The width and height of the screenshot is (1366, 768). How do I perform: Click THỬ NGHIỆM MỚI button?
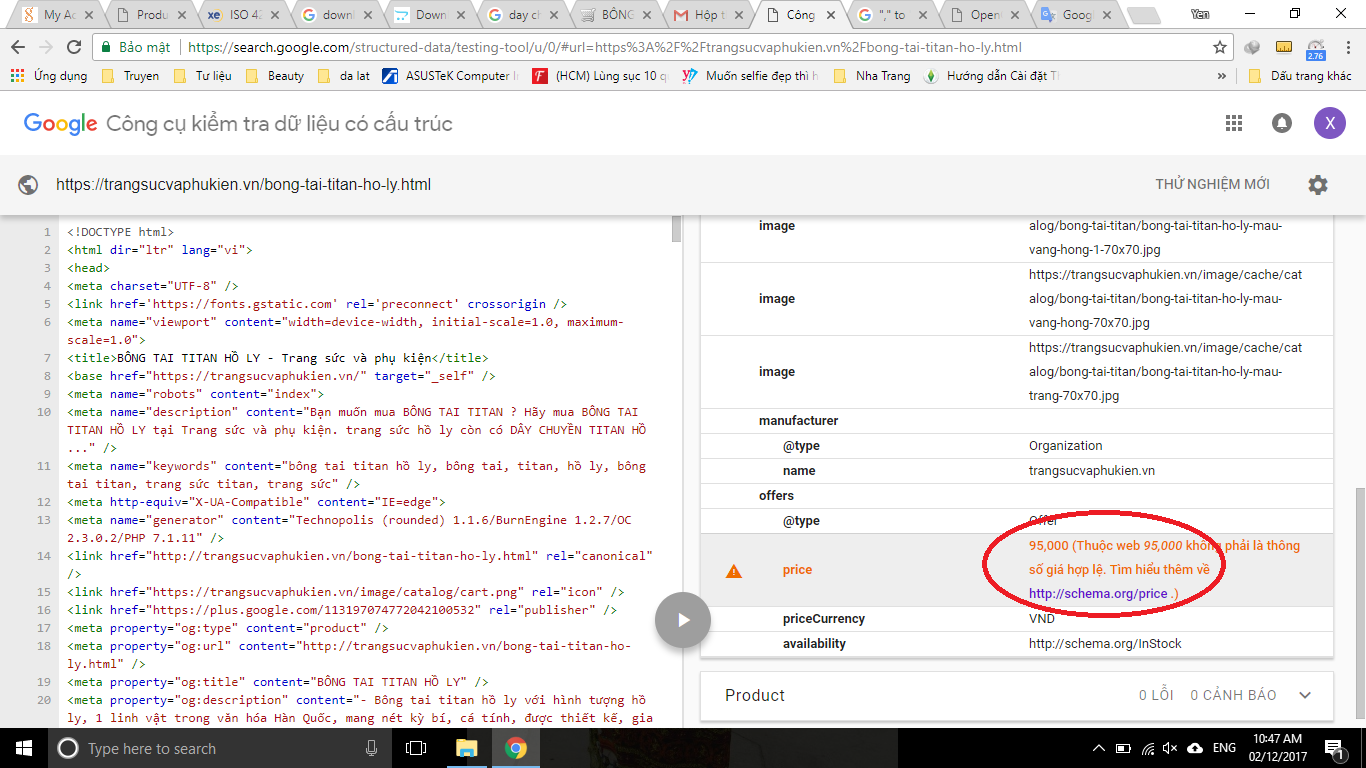click(1212, 185)
